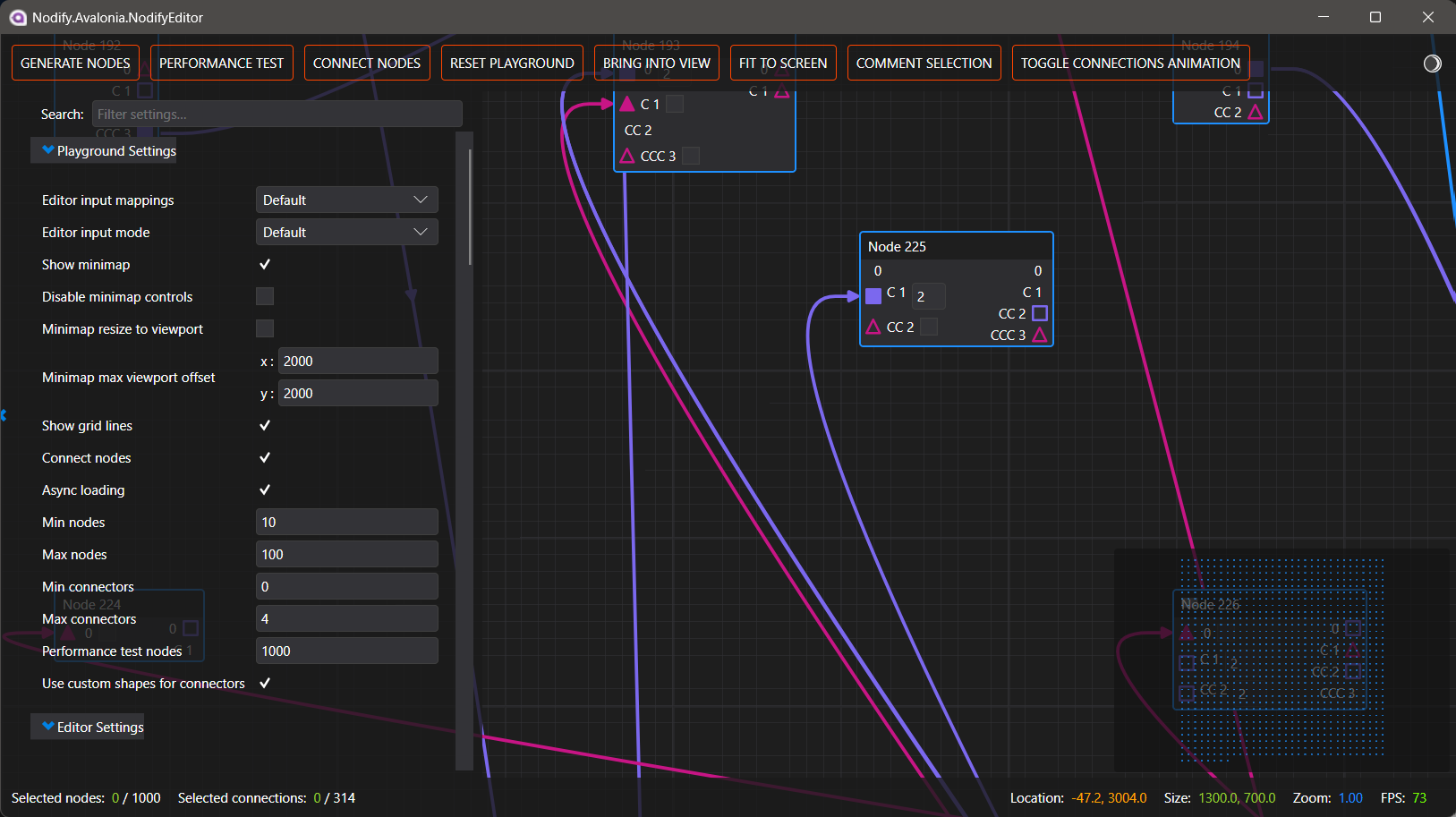Click Node 225 C 1 value field

929,296
